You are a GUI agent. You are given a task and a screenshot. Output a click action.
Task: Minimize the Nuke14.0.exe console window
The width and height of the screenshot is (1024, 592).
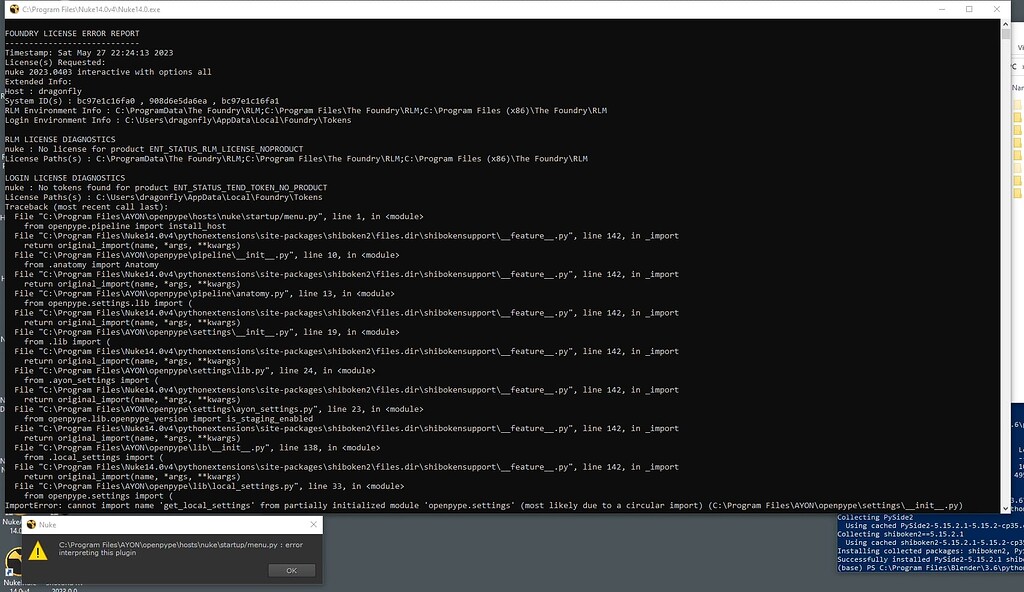[942, 9]
